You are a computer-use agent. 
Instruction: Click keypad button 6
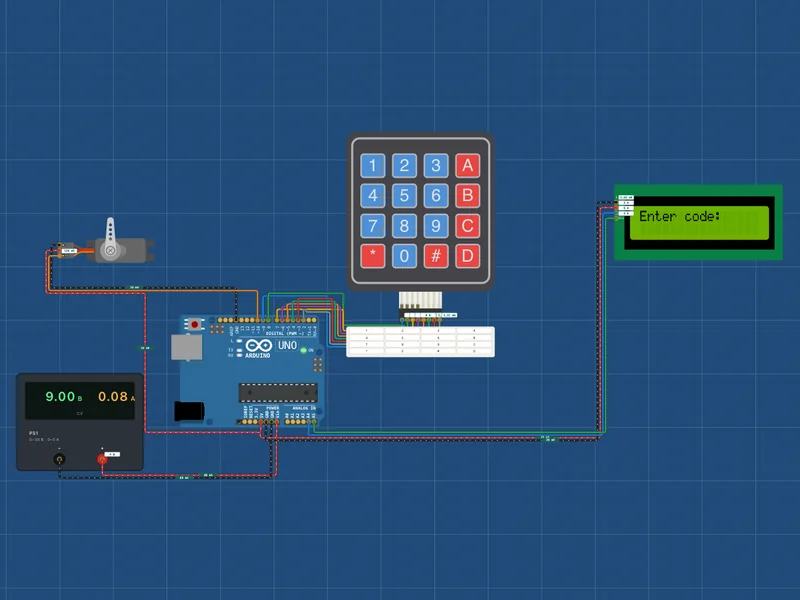[436, 195]
